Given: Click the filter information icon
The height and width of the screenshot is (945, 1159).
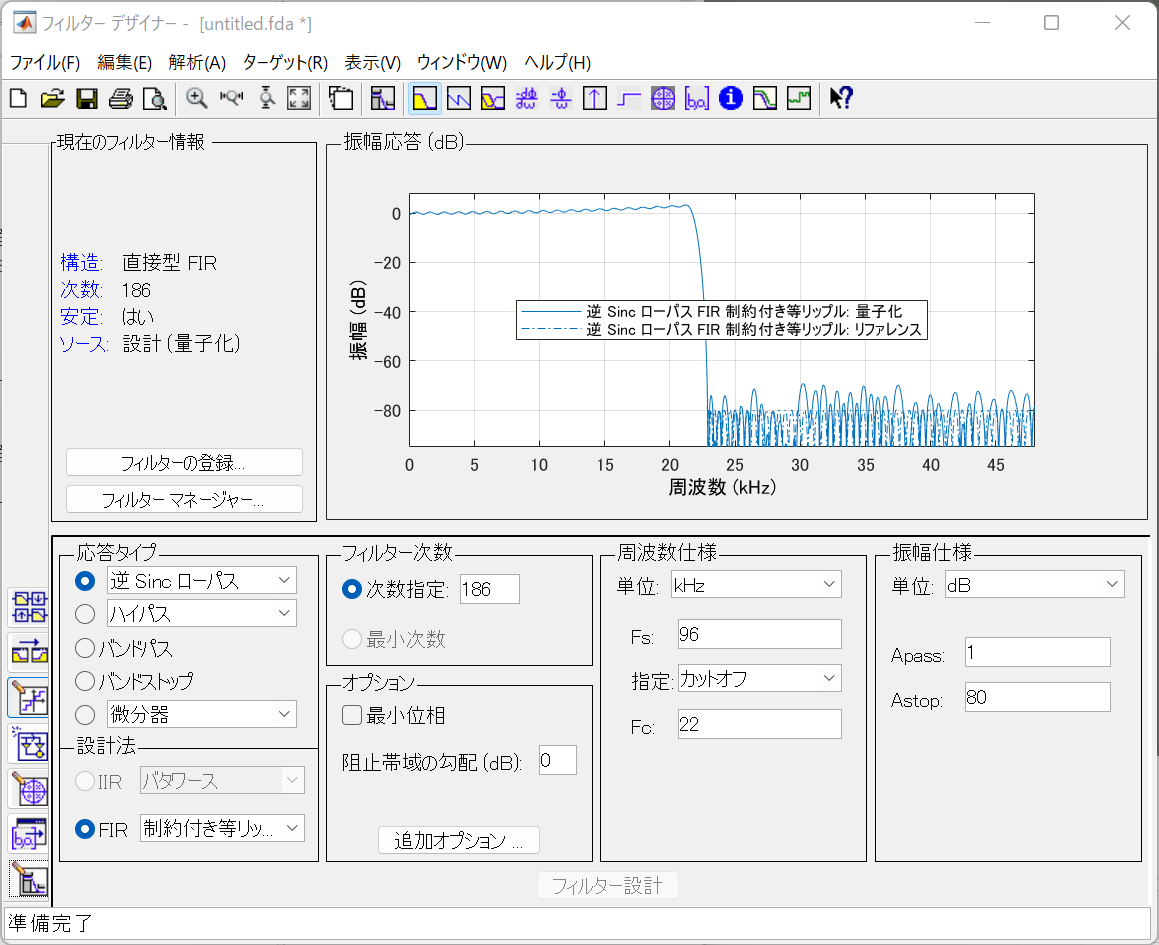Looking at the screenshot, I should pos(731,98).
